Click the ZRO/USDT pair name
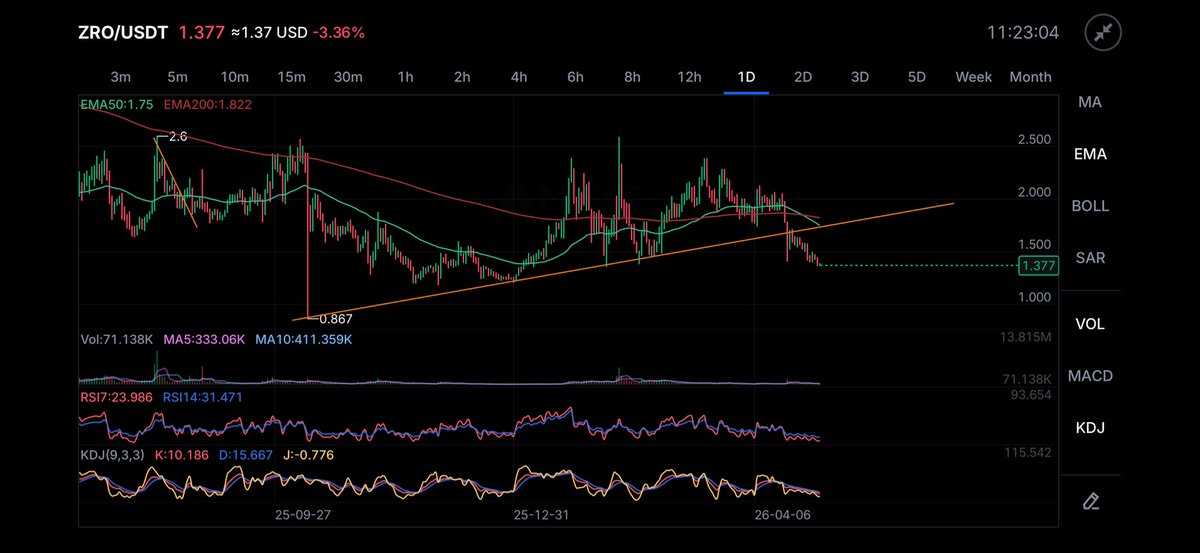1200x553 pixels. pos(123,33)
